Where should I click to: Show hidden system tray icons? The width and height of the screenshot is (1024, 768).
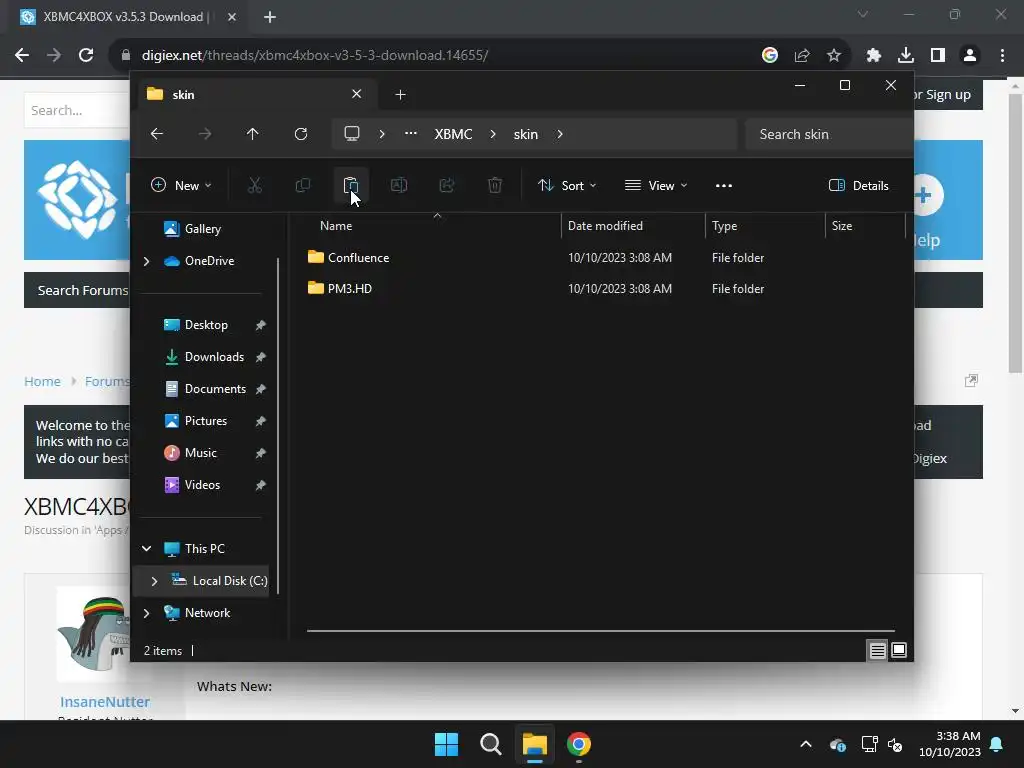(806, 744)
